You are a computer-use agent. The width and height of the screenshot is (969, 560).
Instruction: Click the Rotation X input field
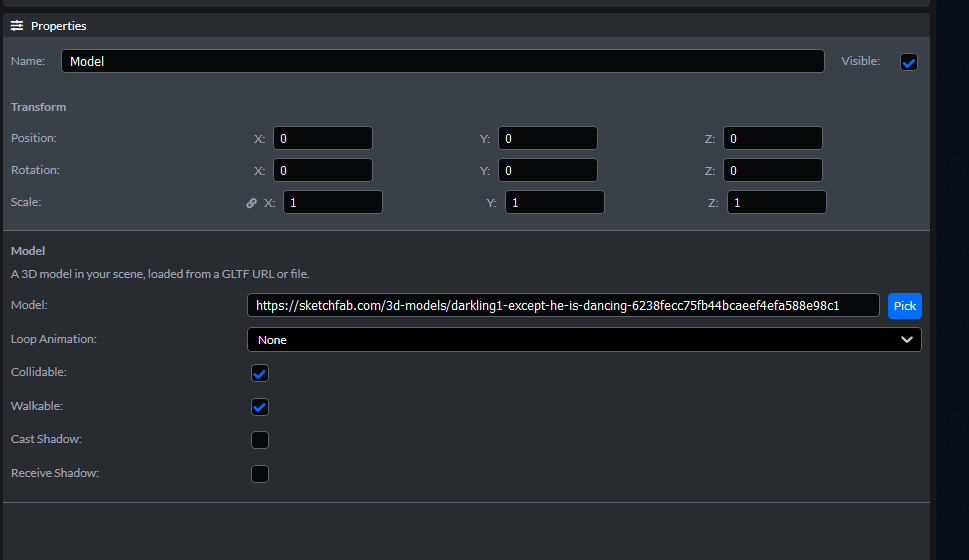(x=323, y=171)
